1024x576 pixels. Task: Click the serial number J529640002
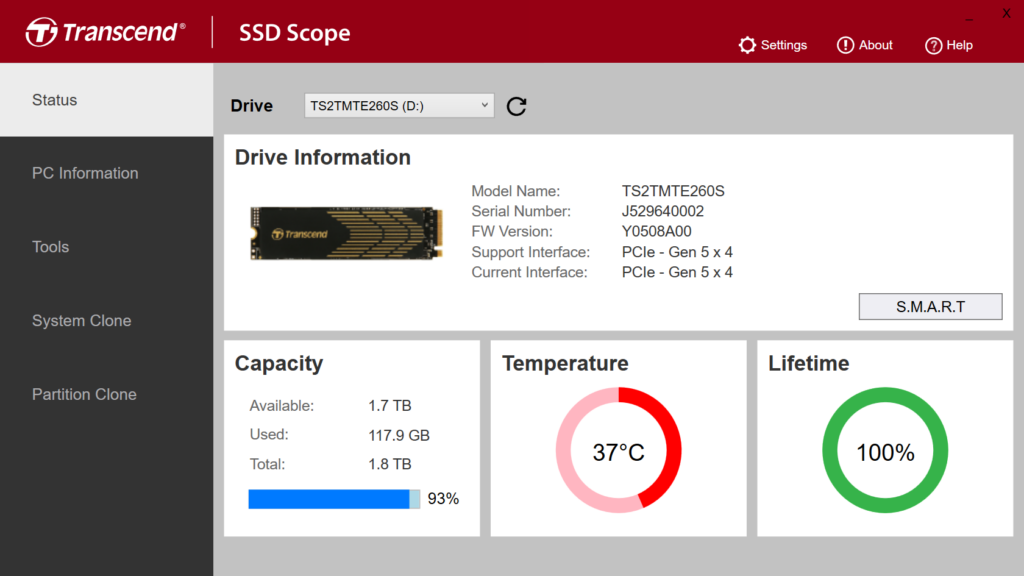662,211
